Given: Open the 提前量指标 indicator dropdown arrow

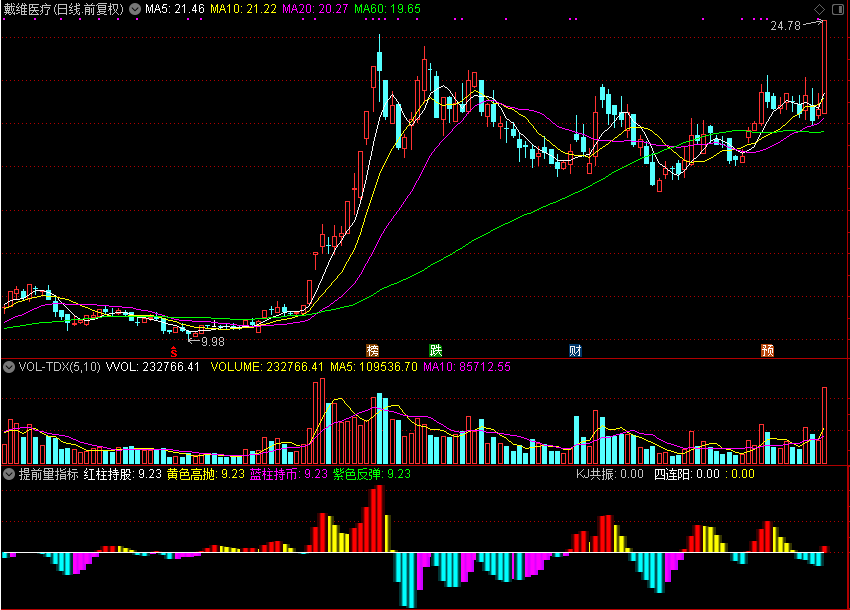Looking at the screenshot, I should [x=9, y=474].
